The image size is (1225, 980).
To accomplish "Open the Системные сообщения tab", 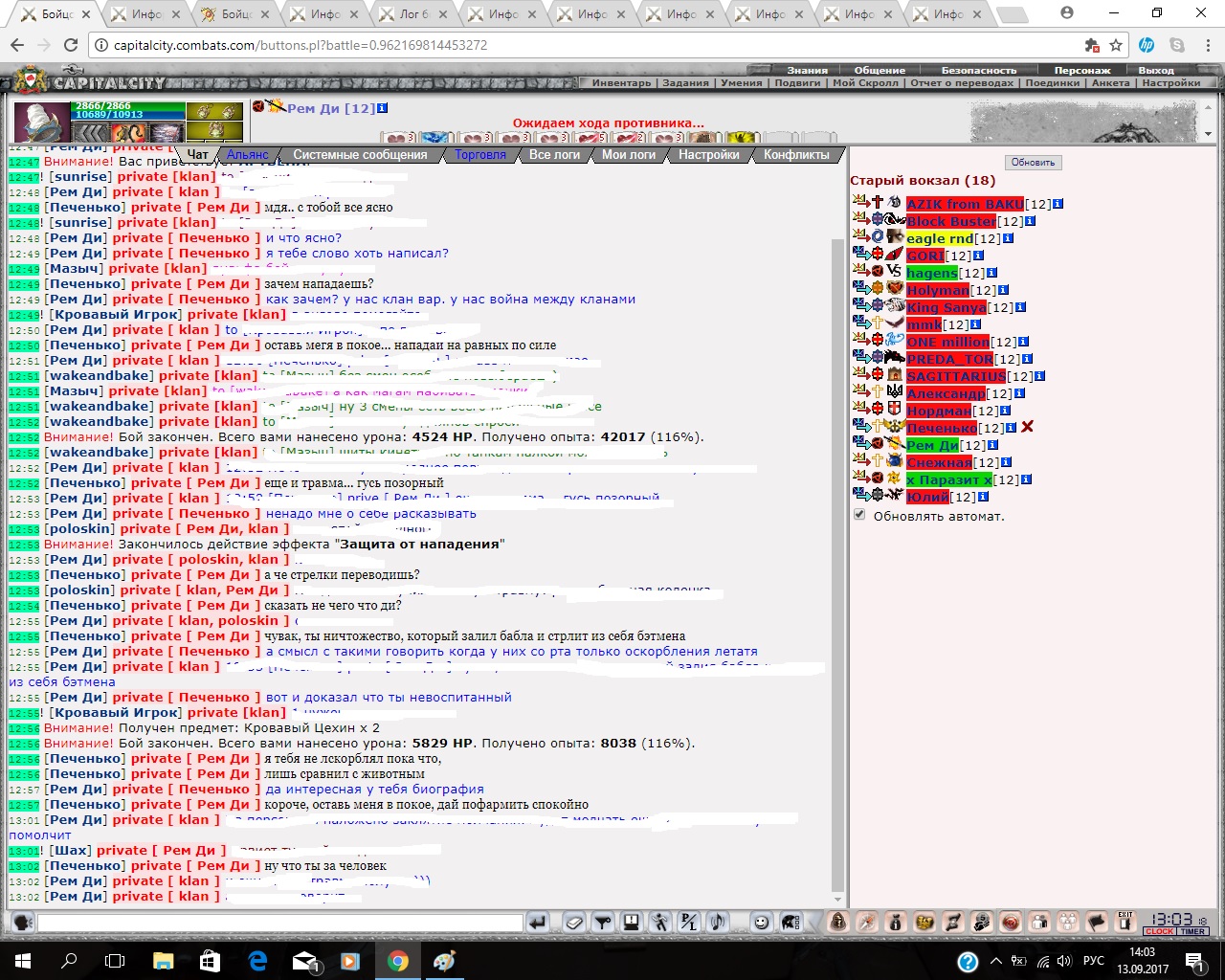I will click(360, 154).
